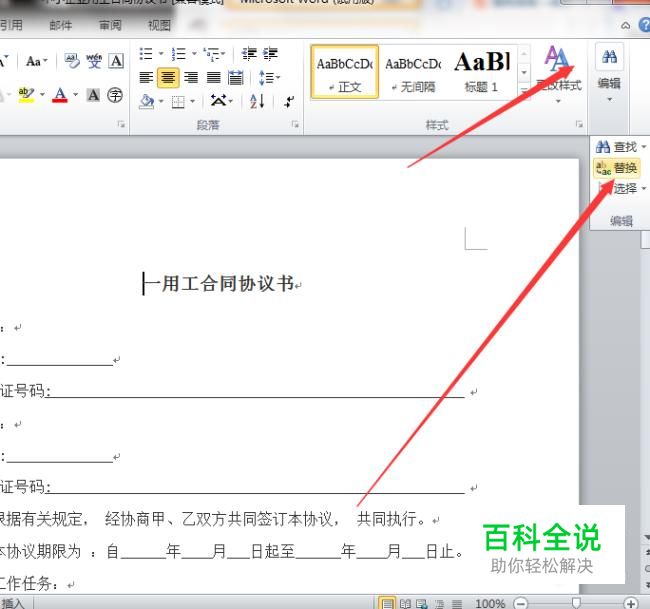Switch to Web Layout view icon
This screenshot has height=609, width=650.
coord(422,604)
